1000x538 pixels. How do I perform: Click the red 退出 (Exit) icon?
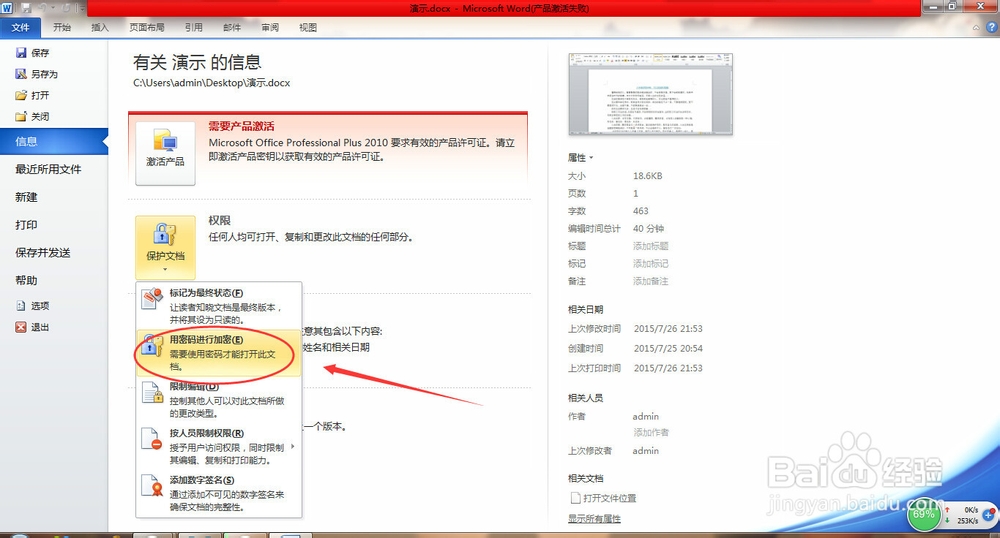click(21, 327)
